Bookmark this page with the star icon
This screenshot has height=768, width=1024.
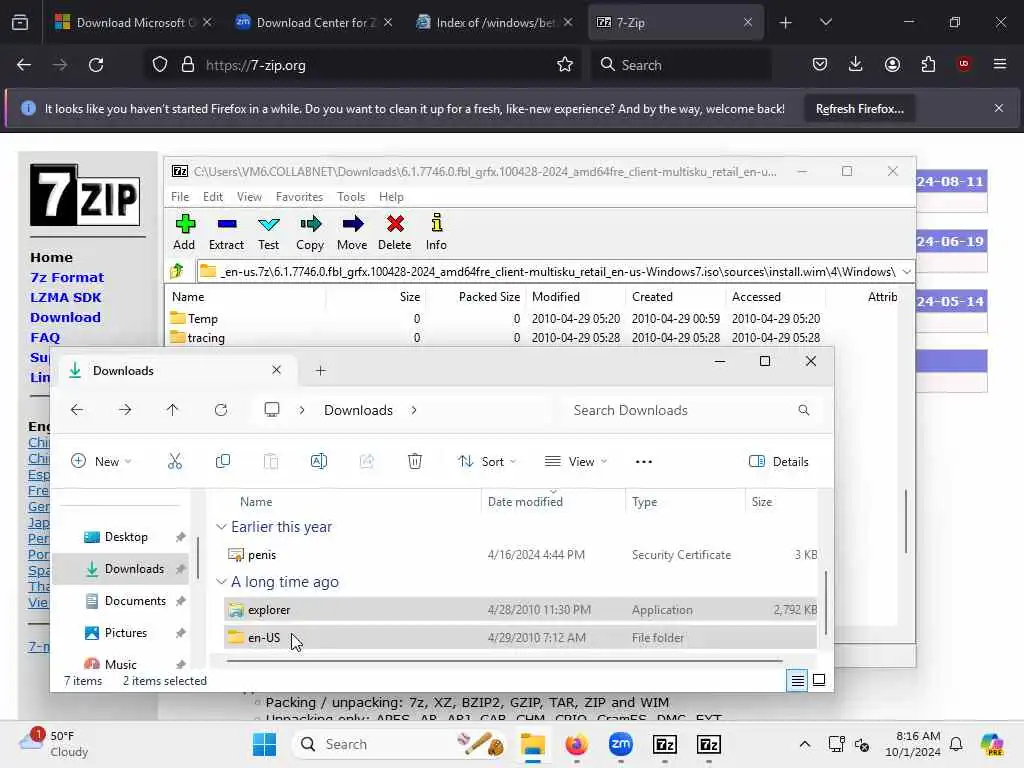pos(565,65)
